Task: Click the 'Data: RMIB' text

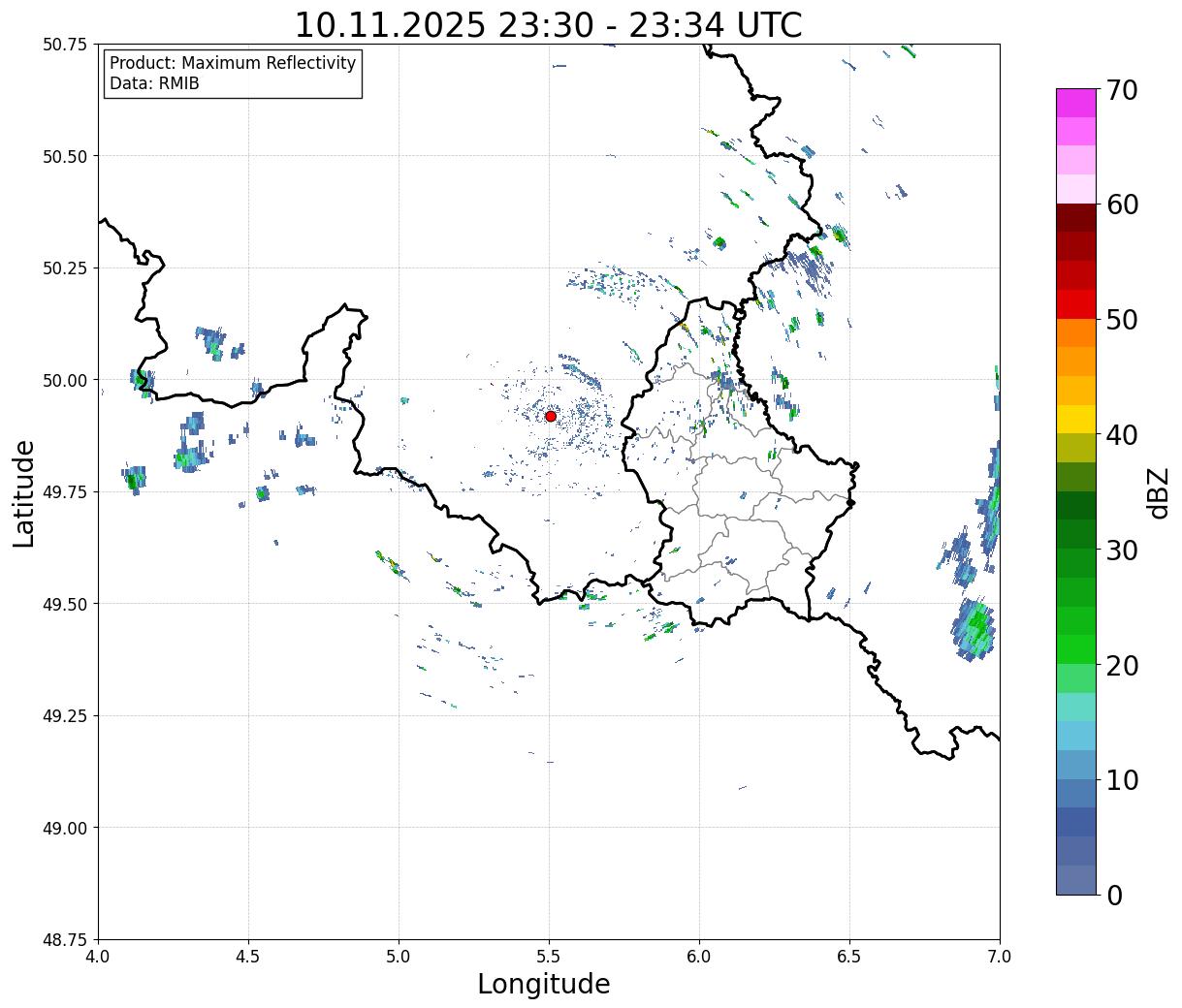Action: (x=154, y=83)
